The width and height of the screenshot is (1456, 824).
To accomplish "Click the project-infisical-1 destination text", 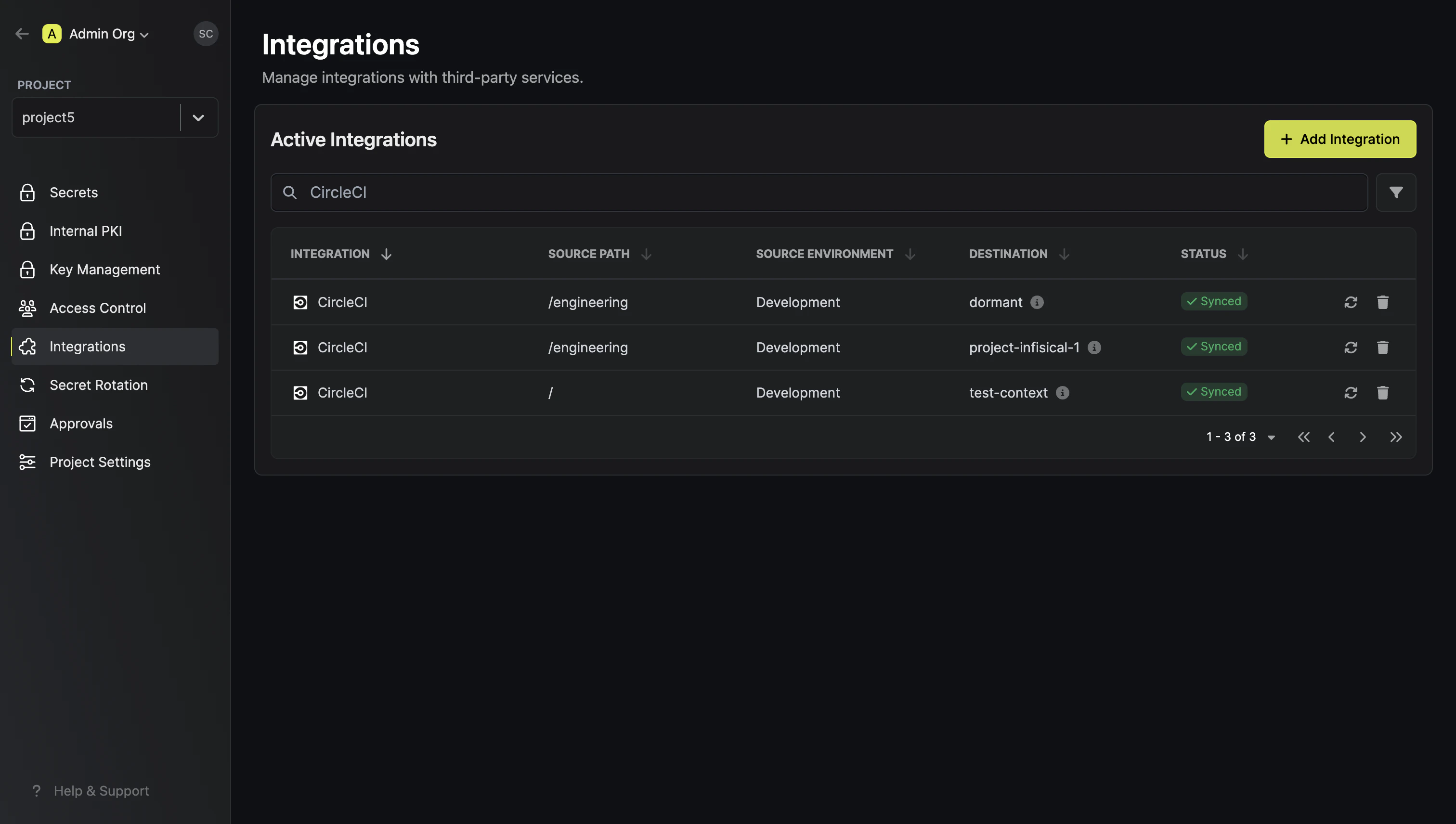I will pyautogui.click(x=1024, y=348).
